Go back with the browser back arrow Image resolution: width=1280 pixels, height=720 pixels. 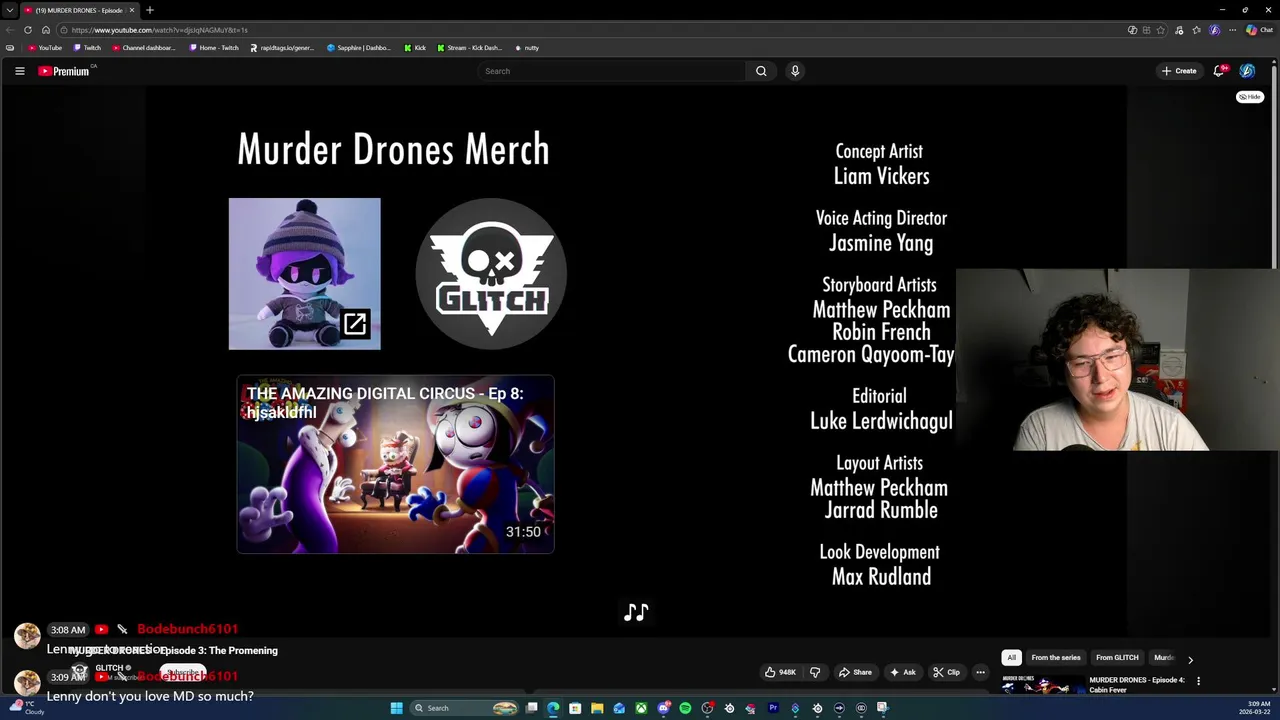10,30
